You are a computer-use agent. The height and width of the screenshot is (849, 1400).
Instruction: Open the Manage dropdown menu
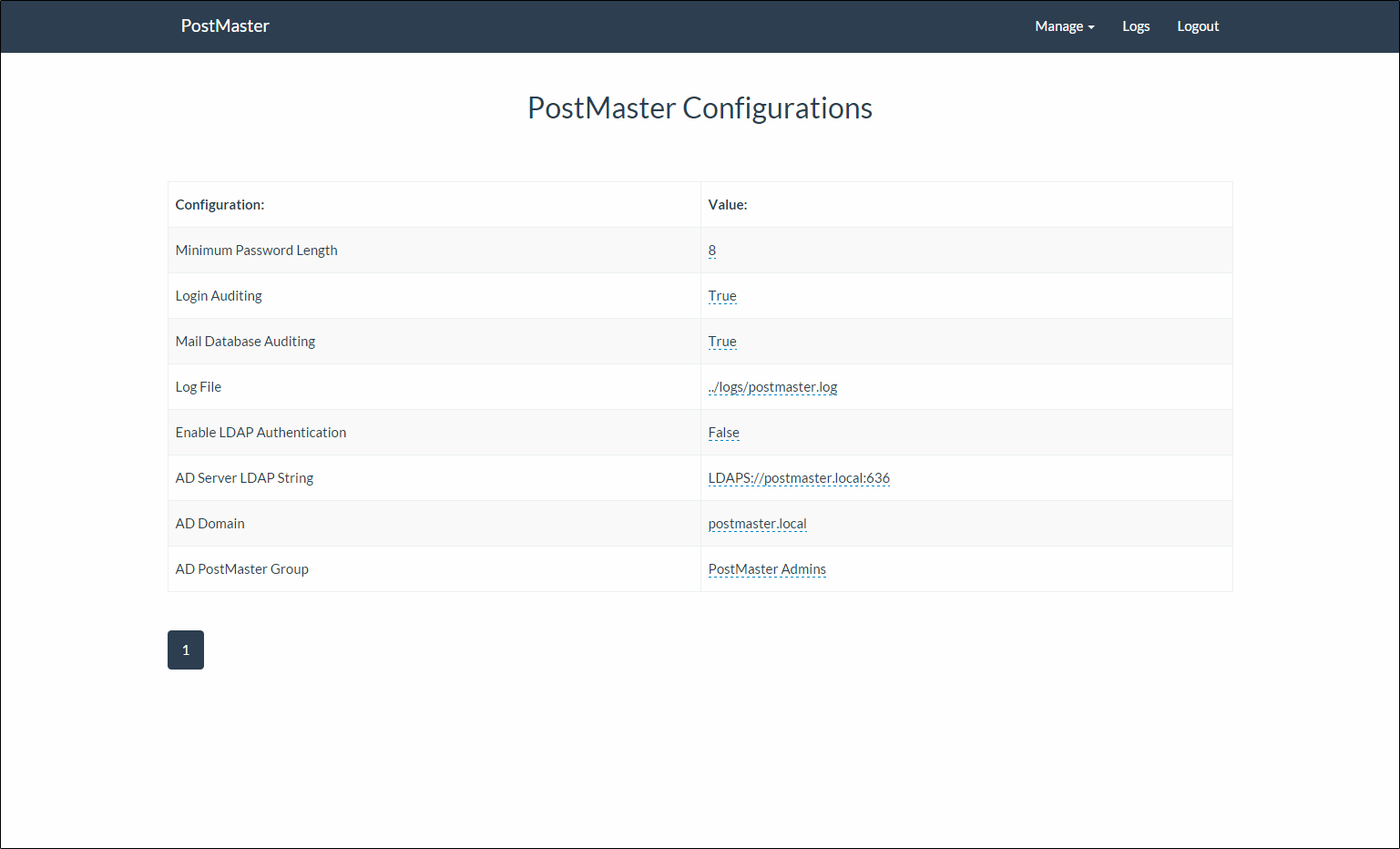(x=1064, y=26)
